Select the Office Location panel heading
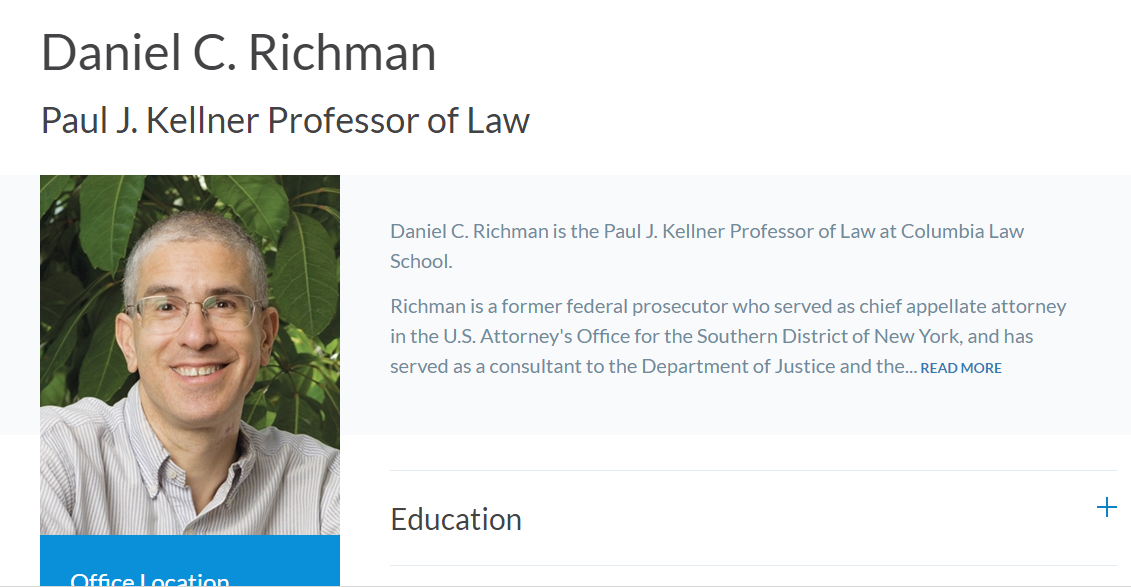Image resolution: width=1131 pixels, height=587 pixels. pos(150,579)
